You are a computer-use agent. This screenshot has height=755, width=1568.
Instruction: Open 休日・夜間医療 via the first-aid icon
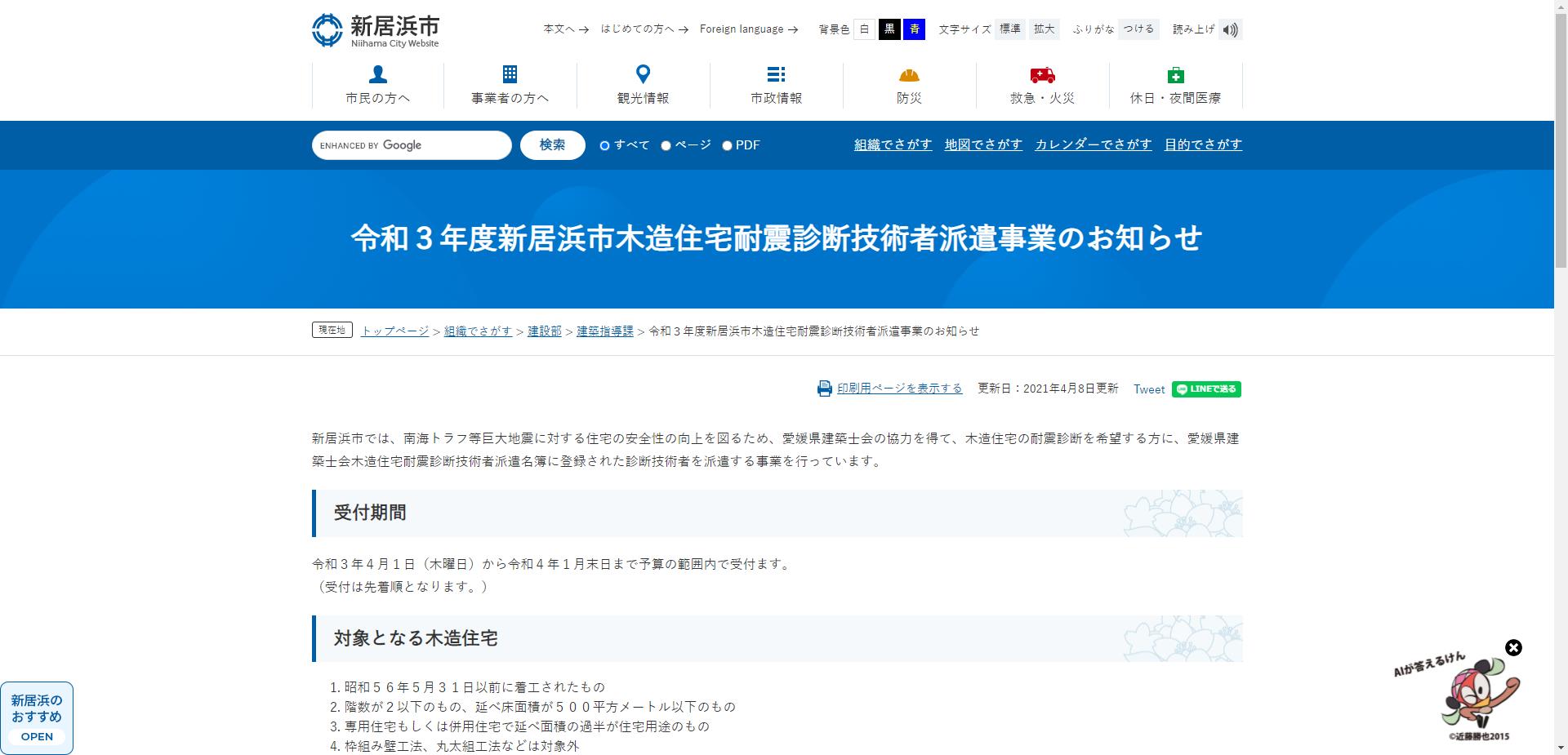[1175, 75]
